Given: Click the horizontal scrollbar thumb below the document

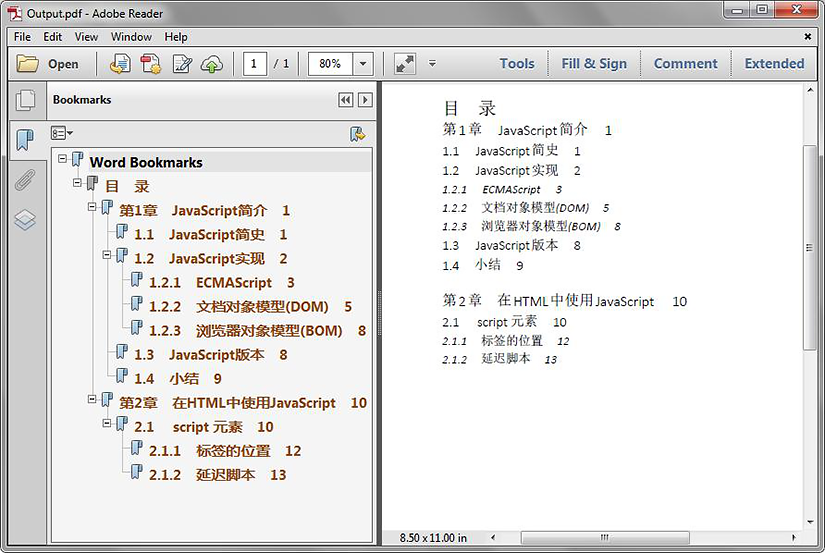Looking at the screenshot, I should coord(605,538).
